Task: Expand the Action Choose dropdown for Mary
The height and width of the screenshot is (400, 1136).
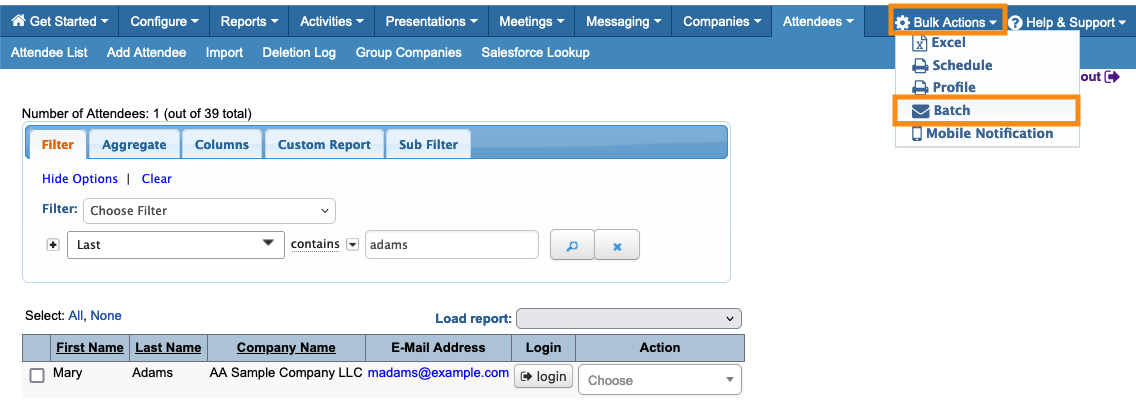Action: (660, 380)
